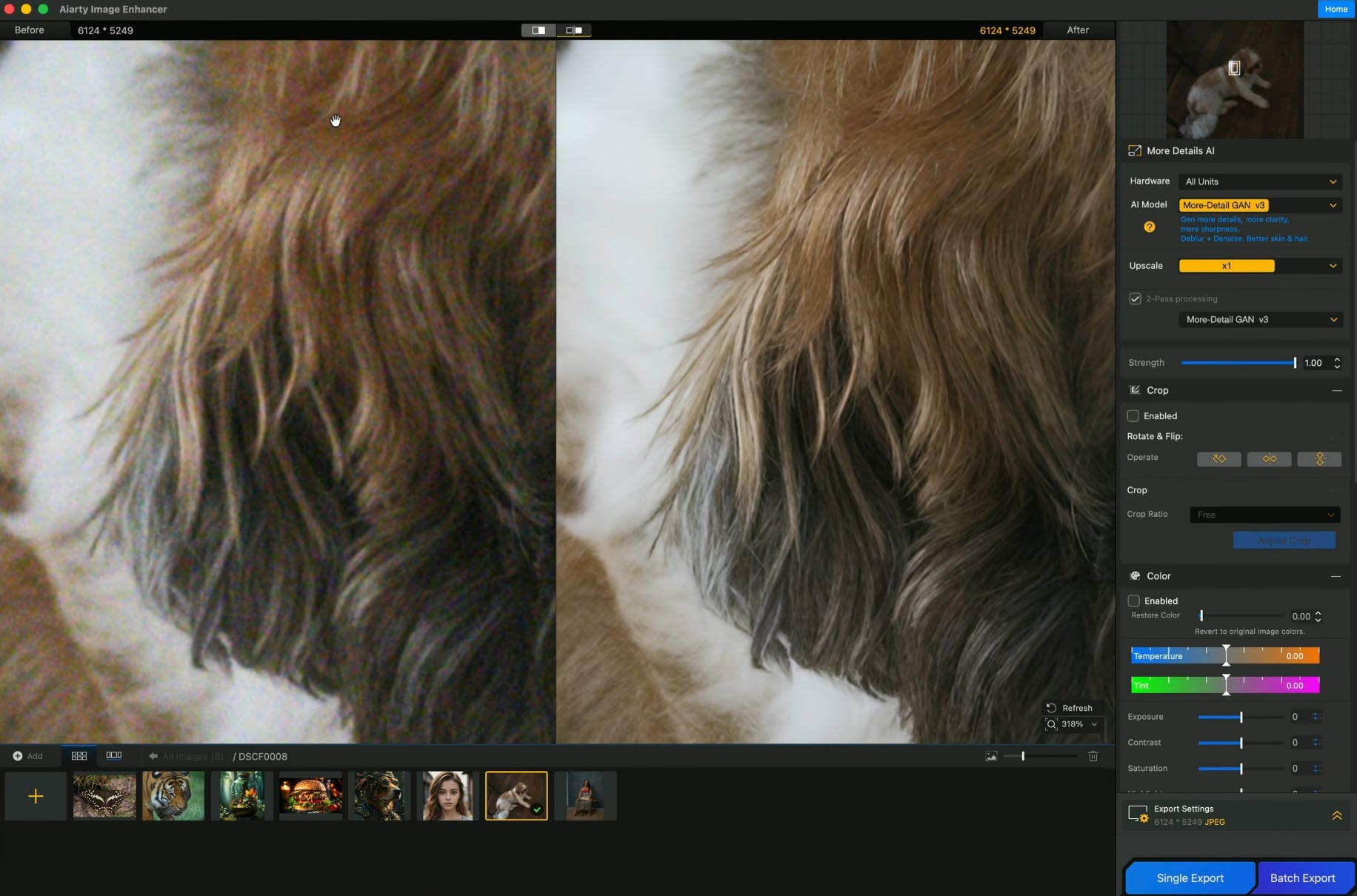1357x896 pixels.
Task: Enable the Color adjustments checkbox
Action: click(1133, 601)
